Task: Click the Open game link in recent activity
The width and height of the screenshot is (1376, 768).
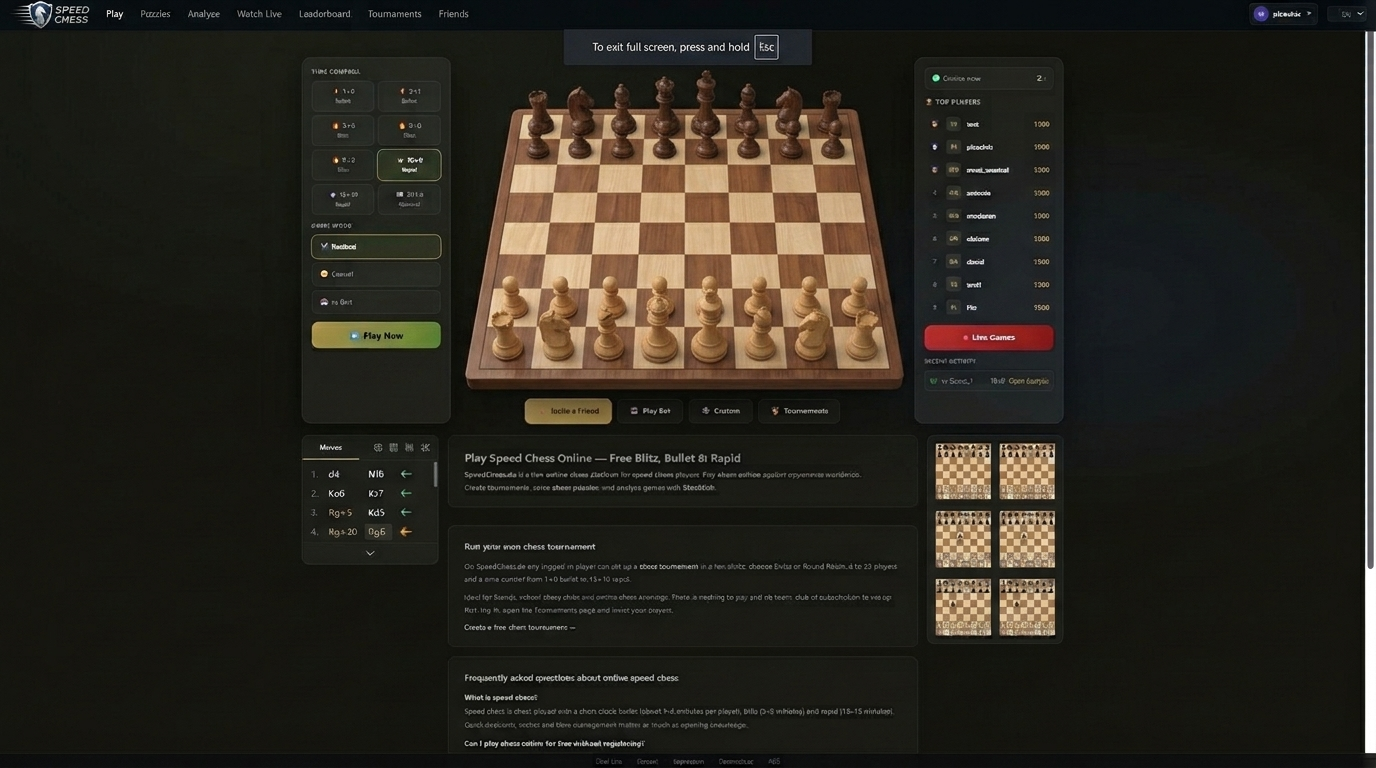Action: tap(1028, 381)
